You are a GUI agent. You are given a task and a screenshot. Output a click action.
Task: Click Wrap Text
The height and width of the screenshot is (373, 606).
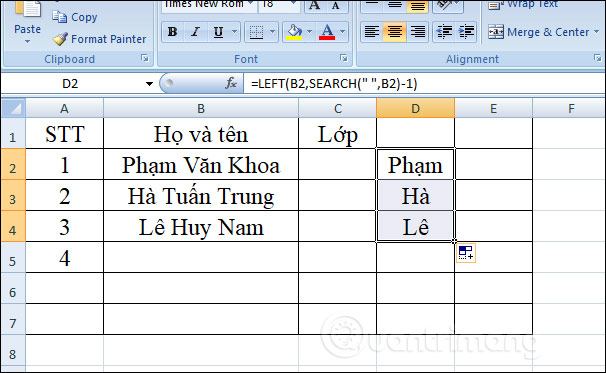523,5
